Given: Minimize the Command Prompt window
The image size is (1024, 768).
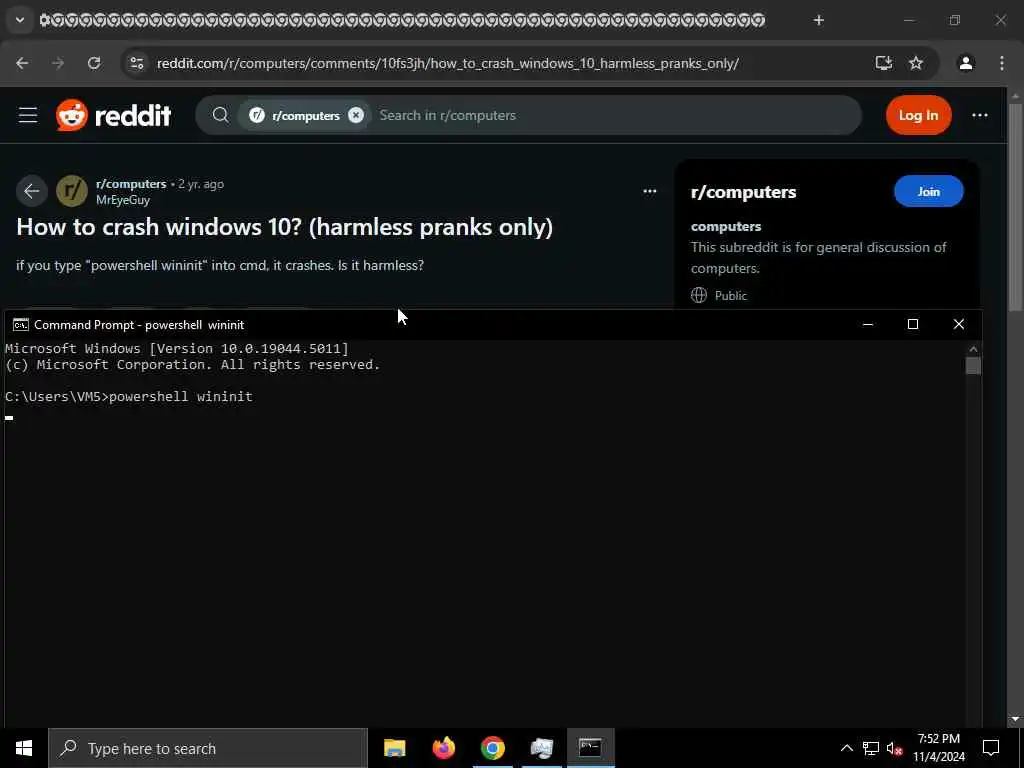Looking at the screenshot, I should pyautogui.click(x=868, y=325).
